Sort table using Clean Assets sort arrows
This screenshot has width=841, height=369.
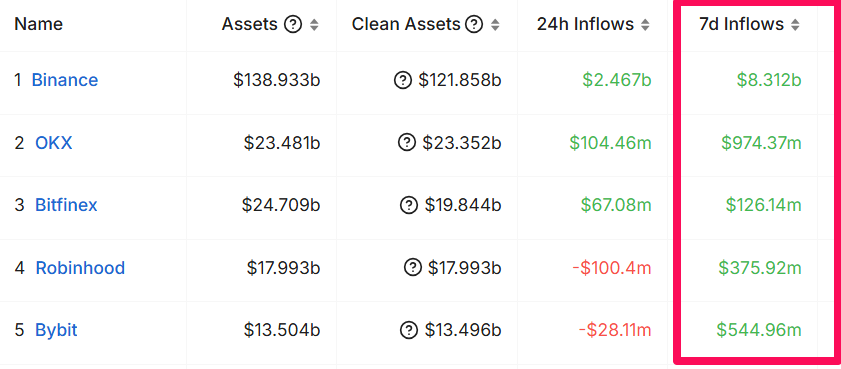(x=495, y=25)
